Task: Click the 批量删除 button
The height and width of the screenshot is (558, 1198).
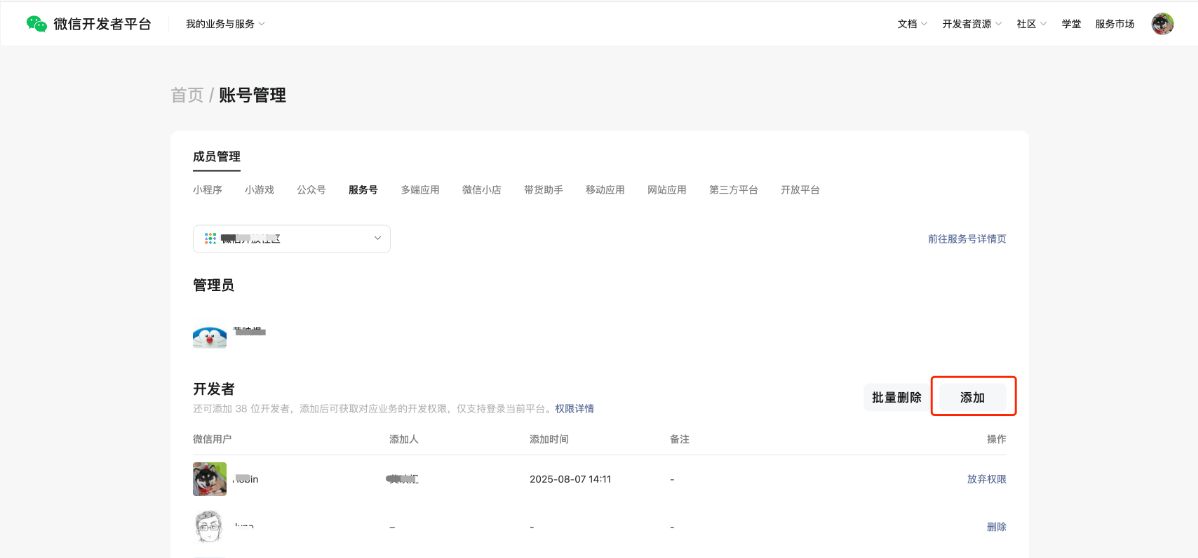Action: pos(896,397)
